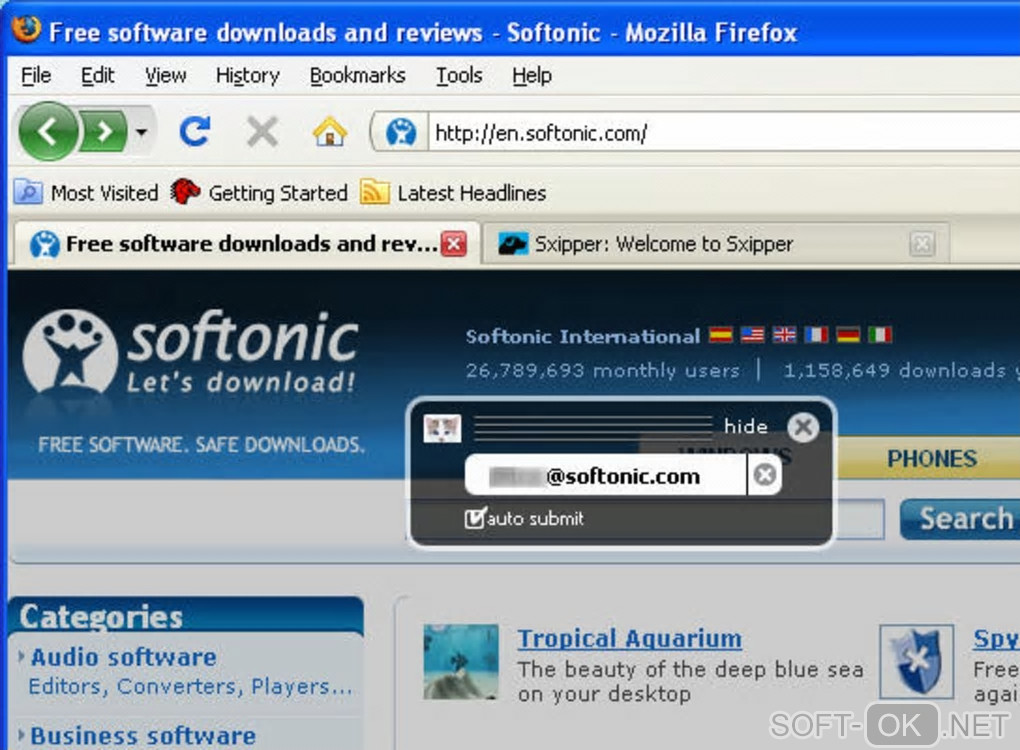This screenshot has width=1020, height=750.
Task: Click the Stop loading X icon
Action: 262,132
